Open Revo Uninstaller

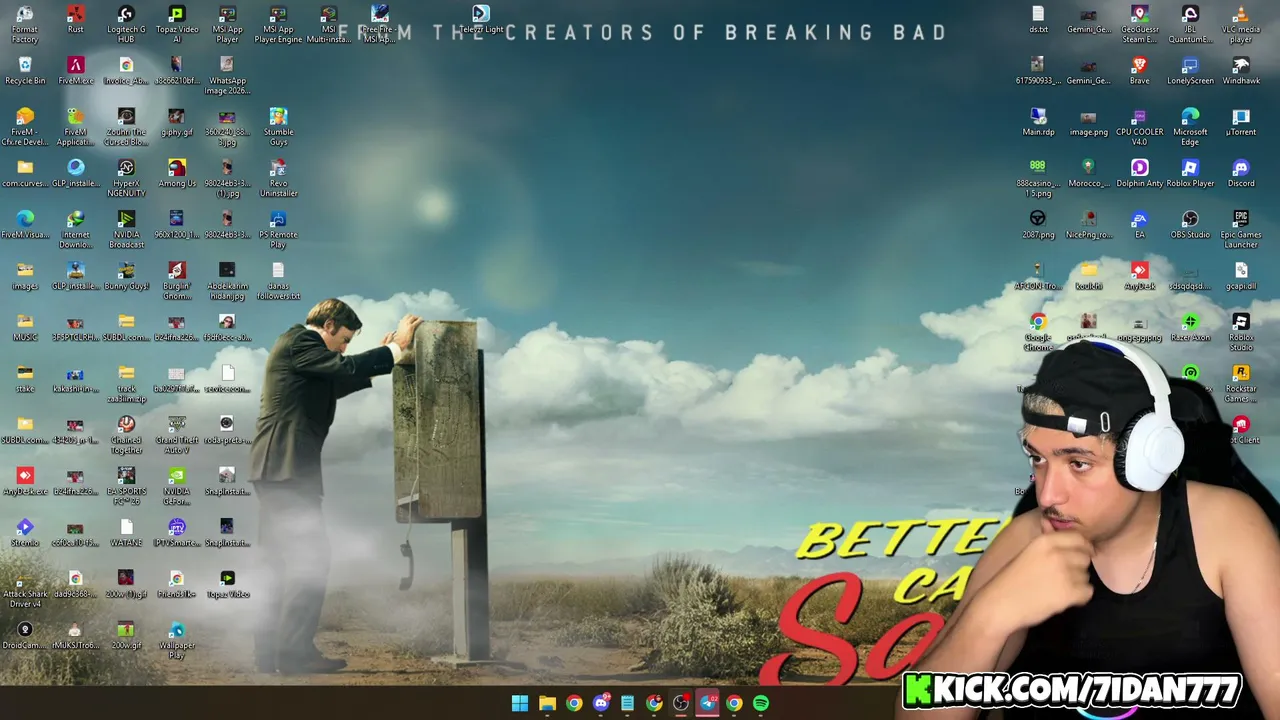click(x=278, y=178)
